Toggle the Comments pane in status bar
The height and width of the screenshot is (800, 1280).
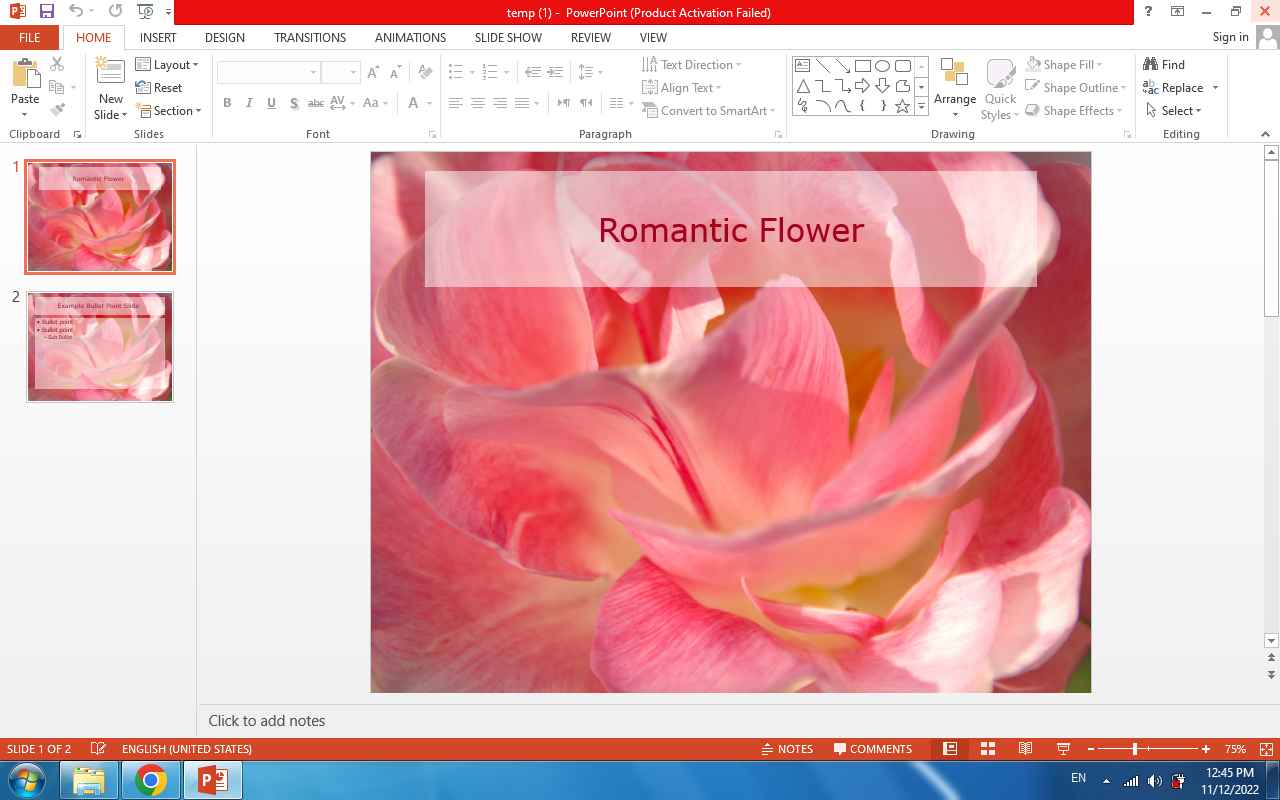coord(873,749)
